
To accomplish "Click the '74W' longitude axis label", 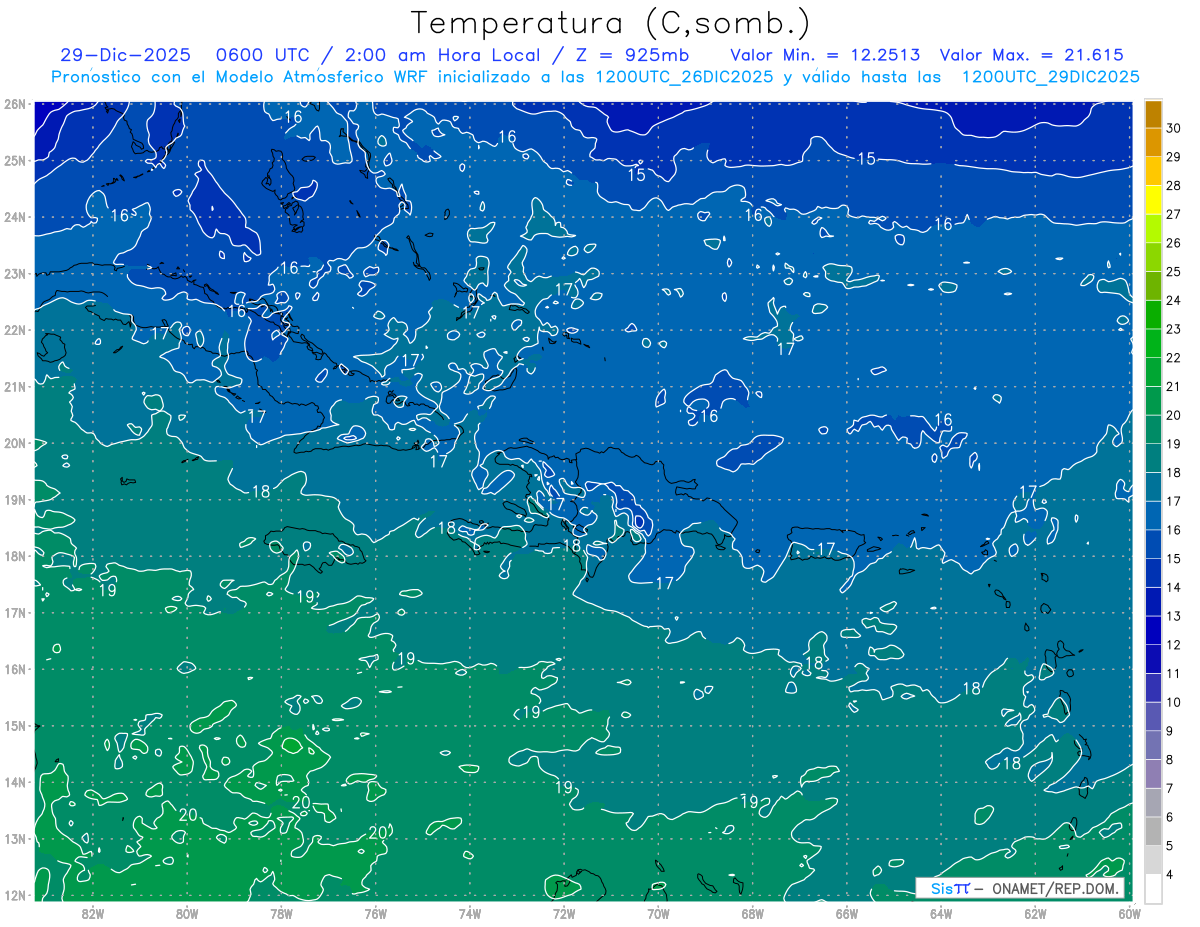I will [x=470, y=912].
